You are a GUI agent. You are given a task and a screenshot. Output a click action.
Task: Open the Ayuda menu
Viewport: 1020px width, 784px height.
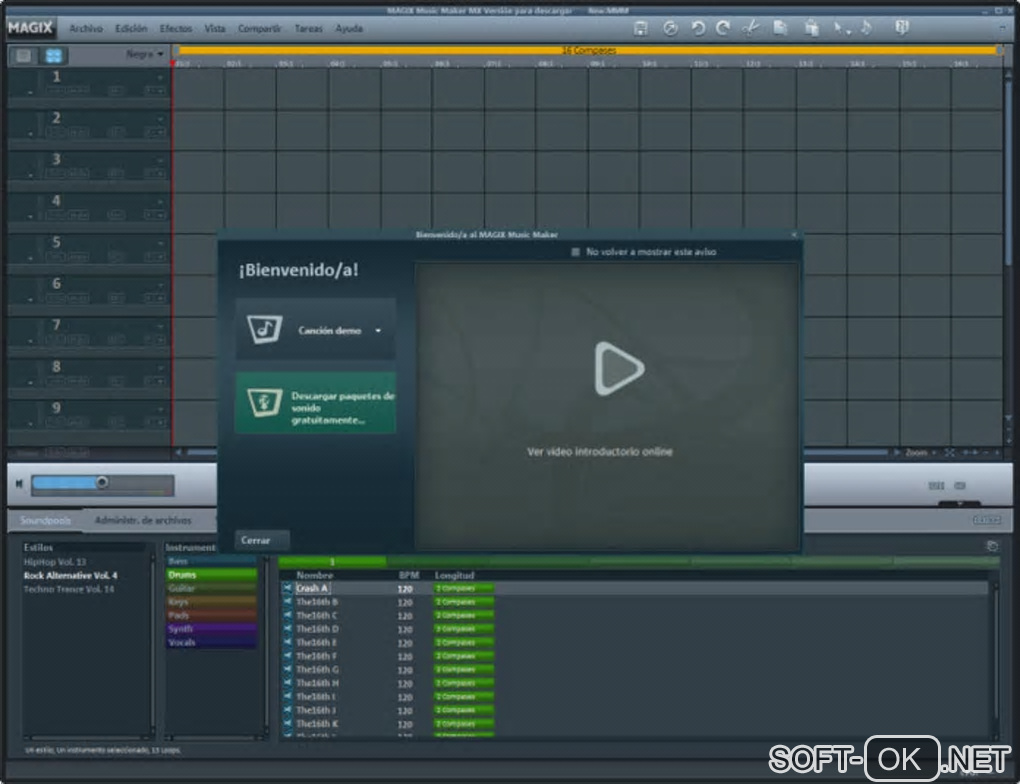pyautogui.click(x=349, y=29)
